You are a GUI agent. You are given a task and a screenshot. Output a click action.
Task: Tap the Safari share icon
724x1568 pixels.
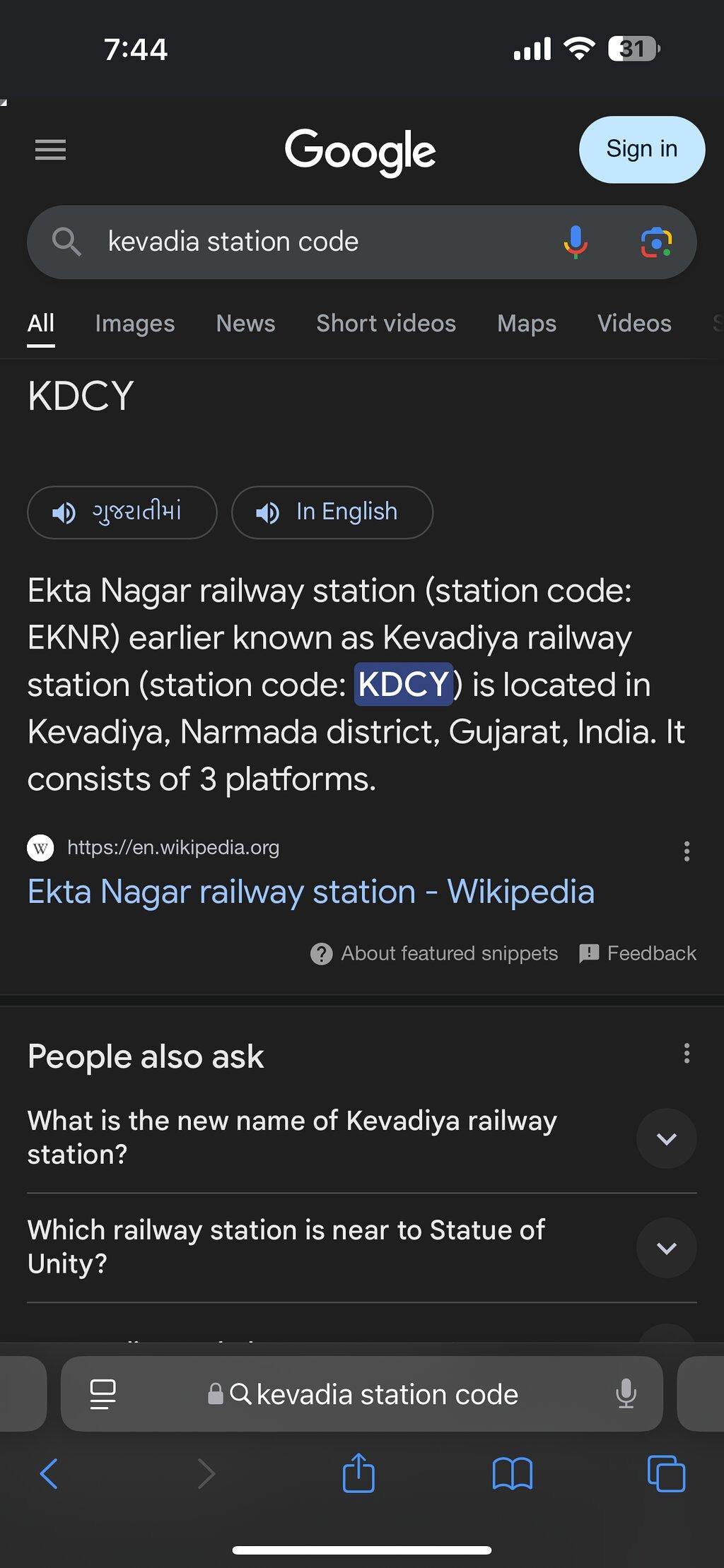[358, 1473]
